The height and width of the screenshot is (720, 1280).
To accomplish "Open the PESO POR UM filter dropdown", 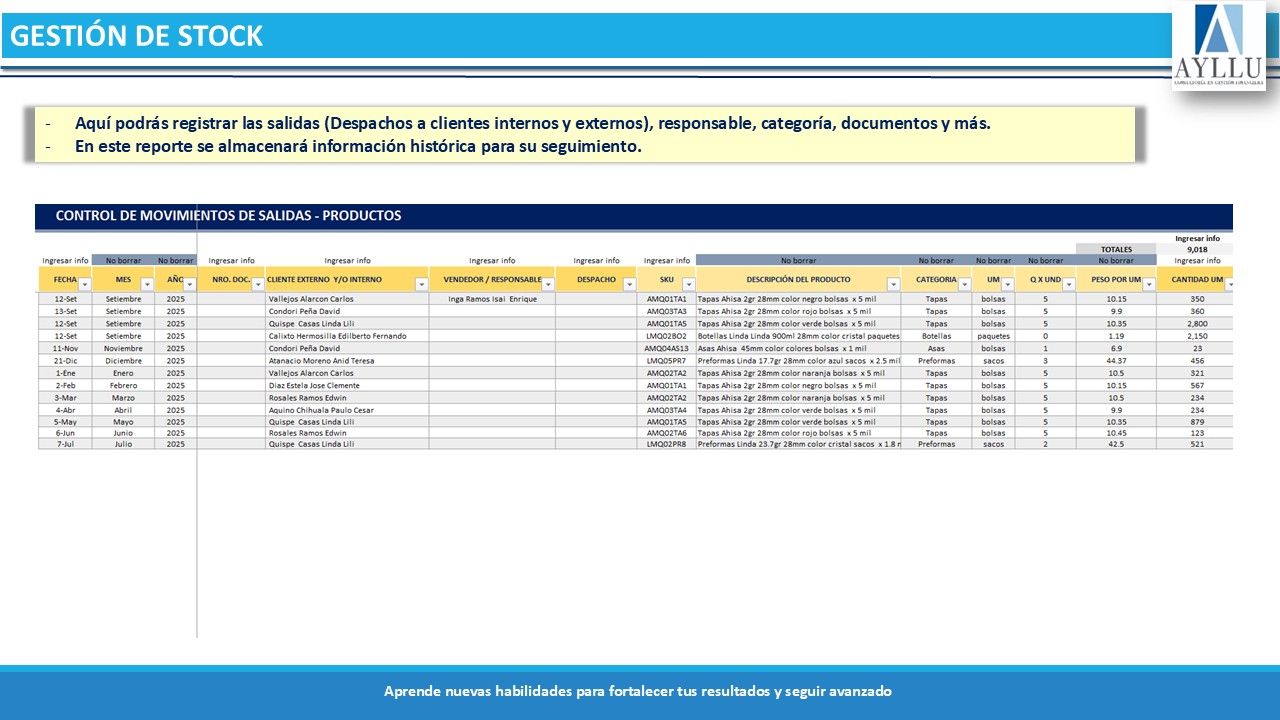I will coord(1149,285).
